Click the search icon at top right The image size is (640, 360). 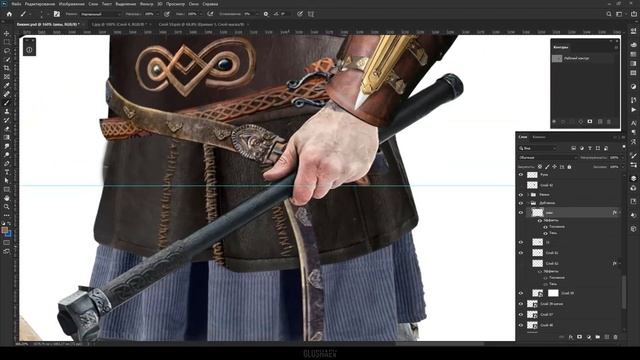click(x=609, y=14)
